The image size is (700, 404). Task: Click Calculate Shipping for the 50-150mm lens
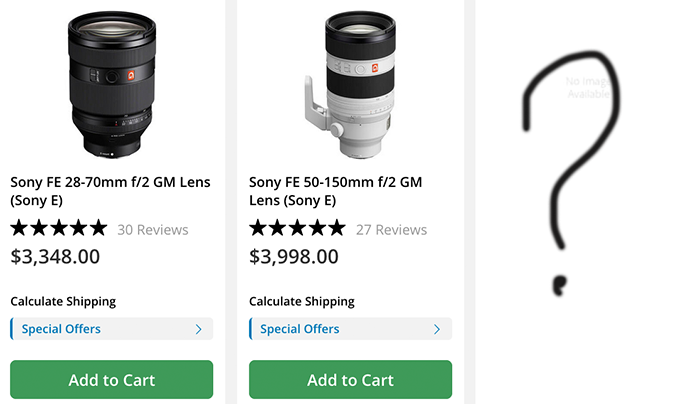(302, 301)
